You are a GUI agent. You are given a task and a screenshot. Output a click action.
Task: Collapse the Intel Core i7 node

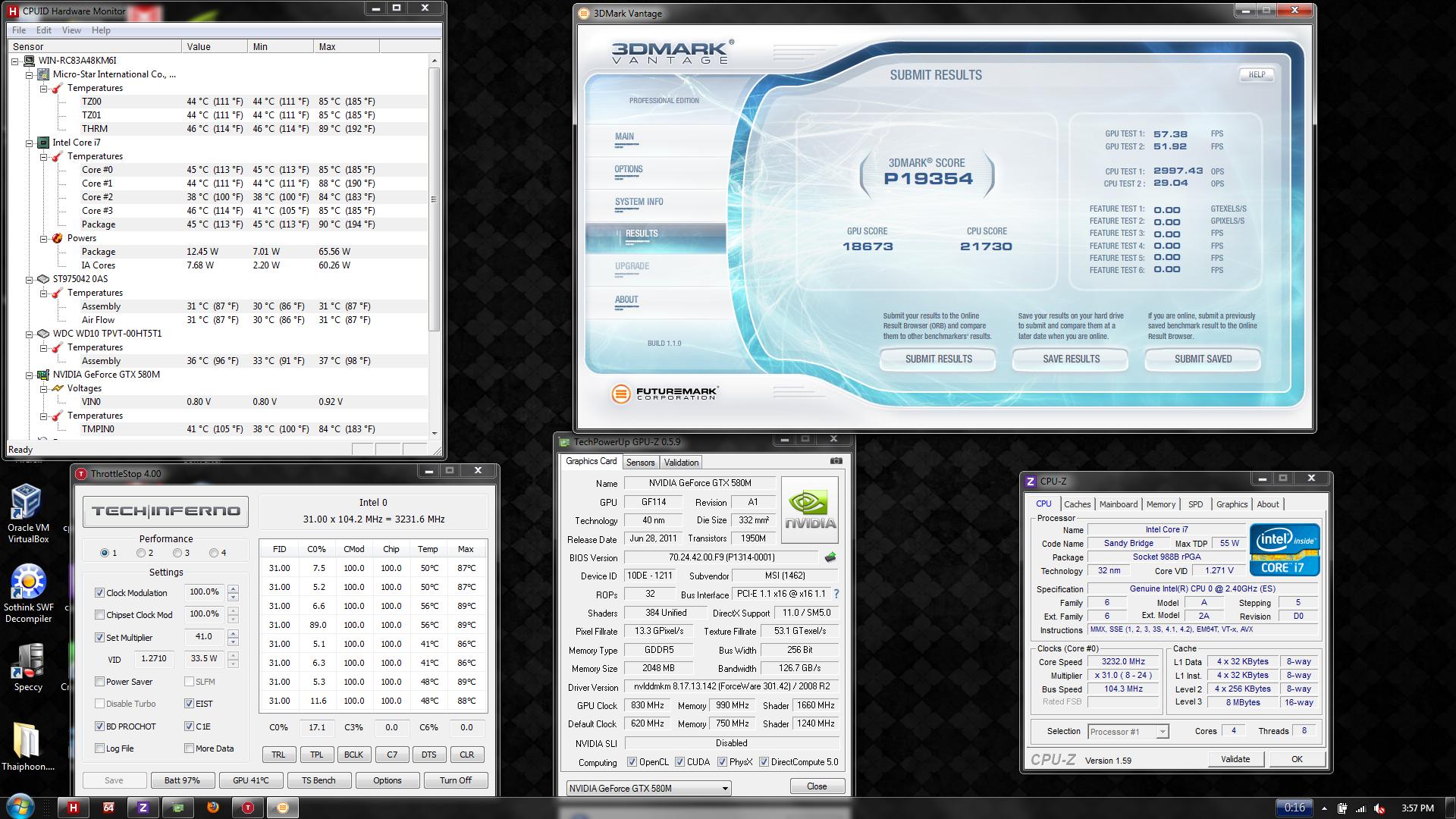pos(29,143)
